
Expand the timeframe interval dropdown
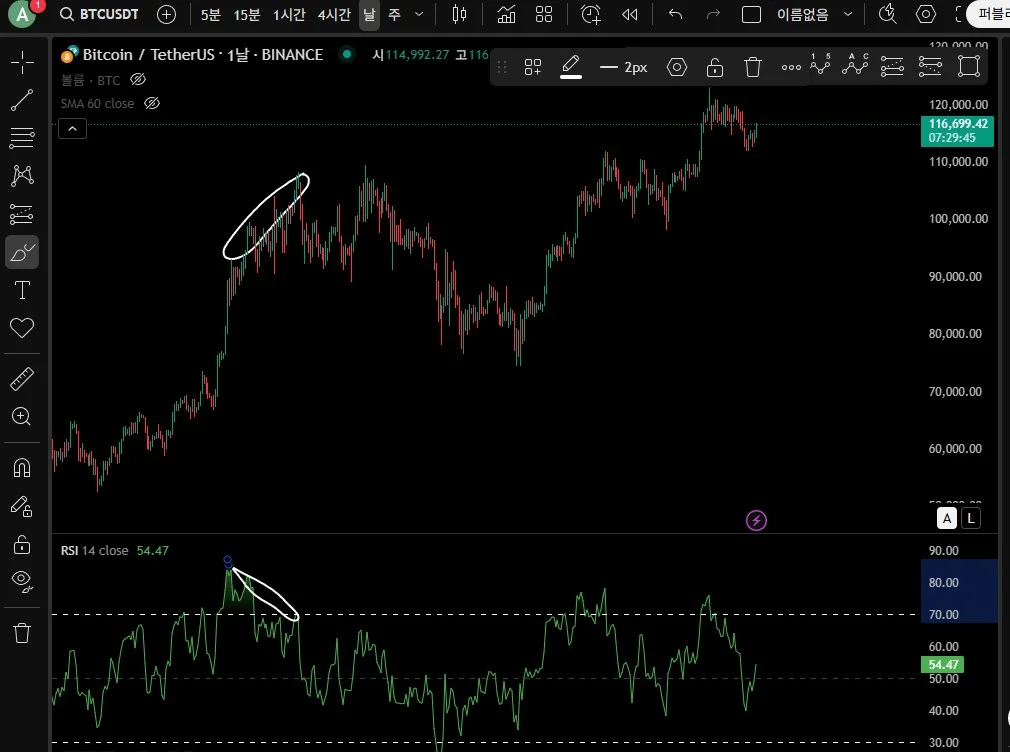419,14
